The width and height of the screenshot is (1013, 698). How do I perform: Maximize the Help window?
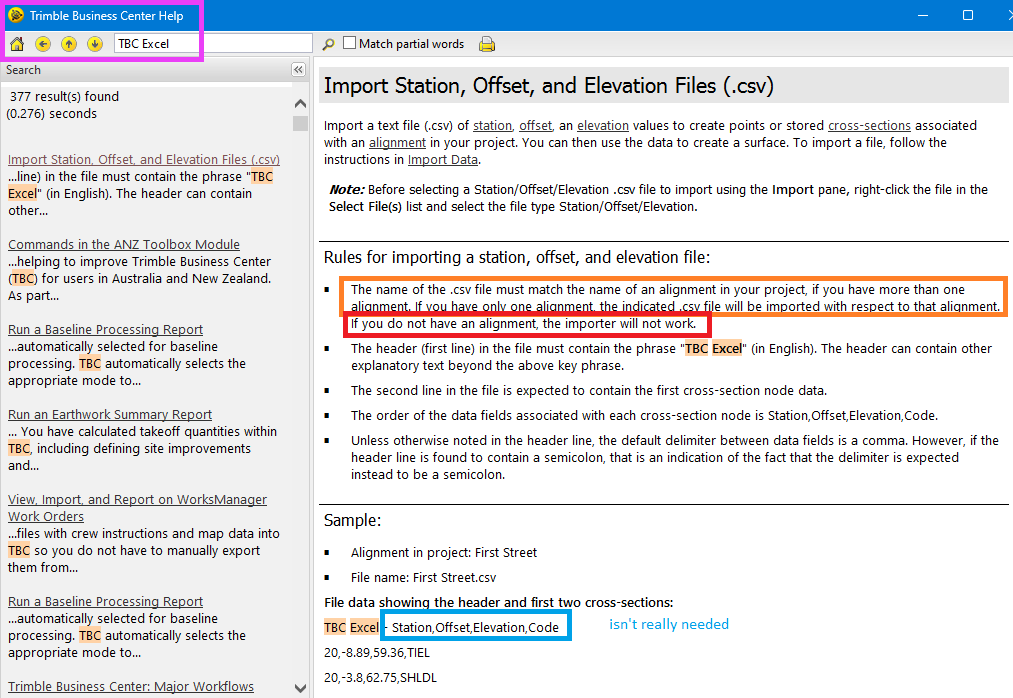click(968, 15)
